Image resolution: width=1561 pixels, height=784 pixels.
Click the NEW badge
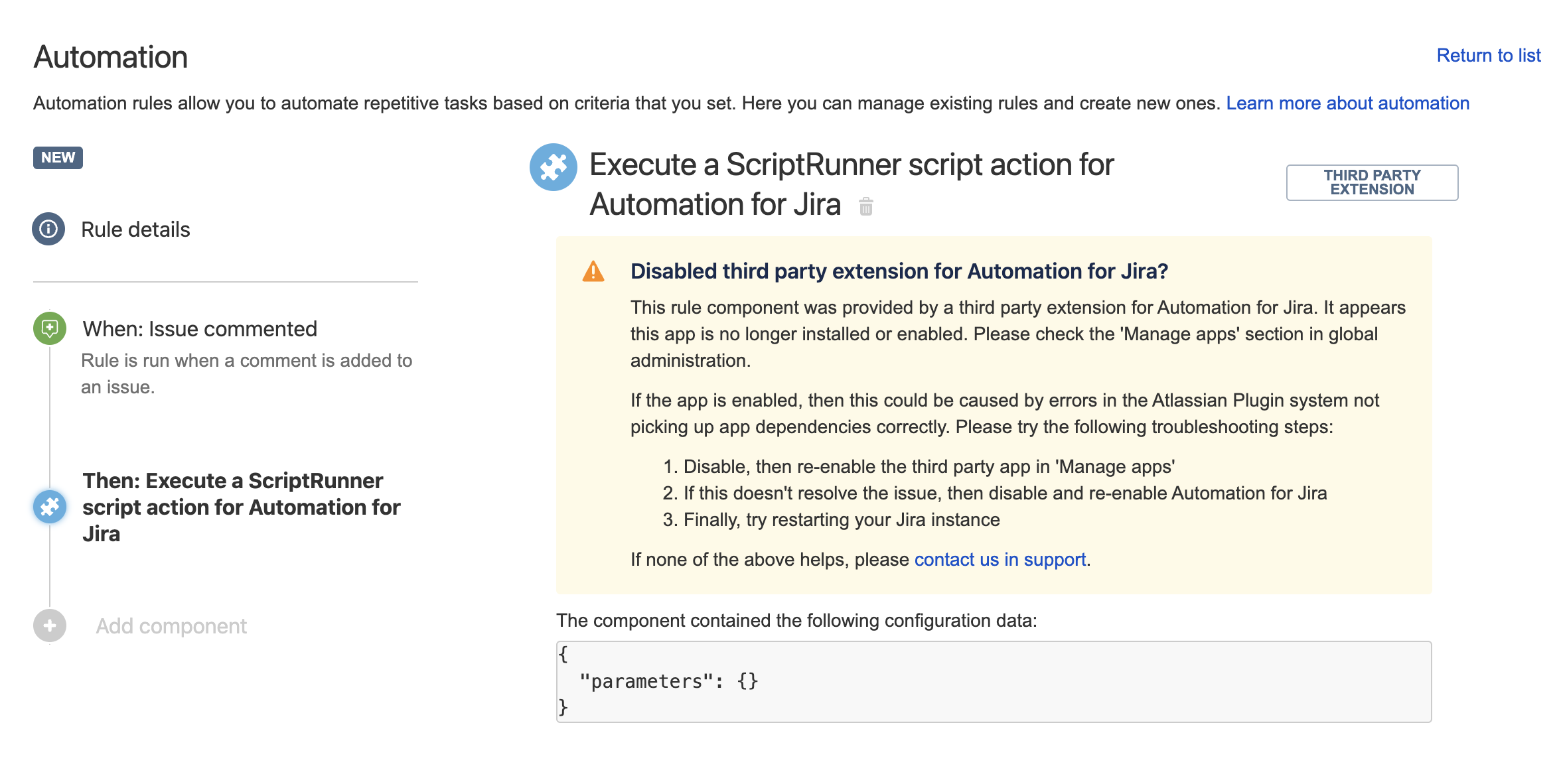(x=58, y=158)
